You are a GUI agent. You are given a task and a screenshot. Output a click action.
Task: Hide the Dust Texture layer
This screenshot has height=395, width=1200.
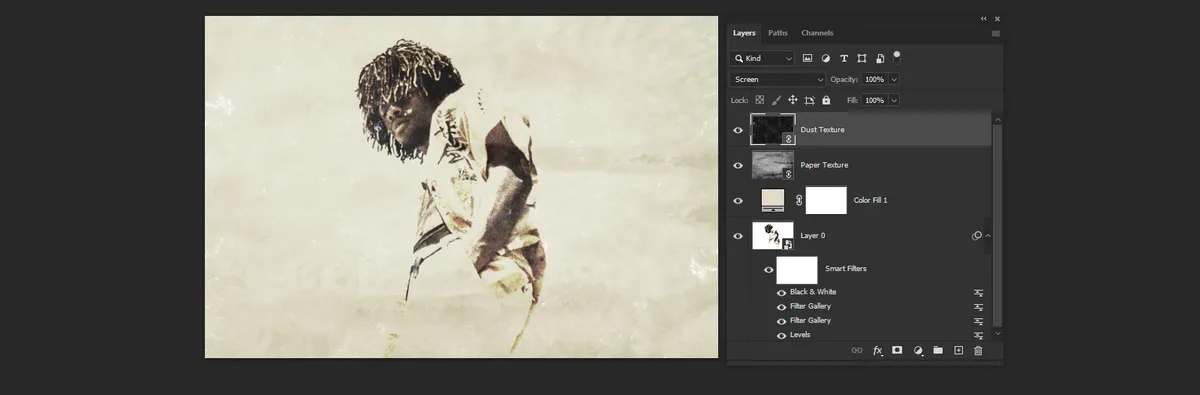(x=738, y=130)
